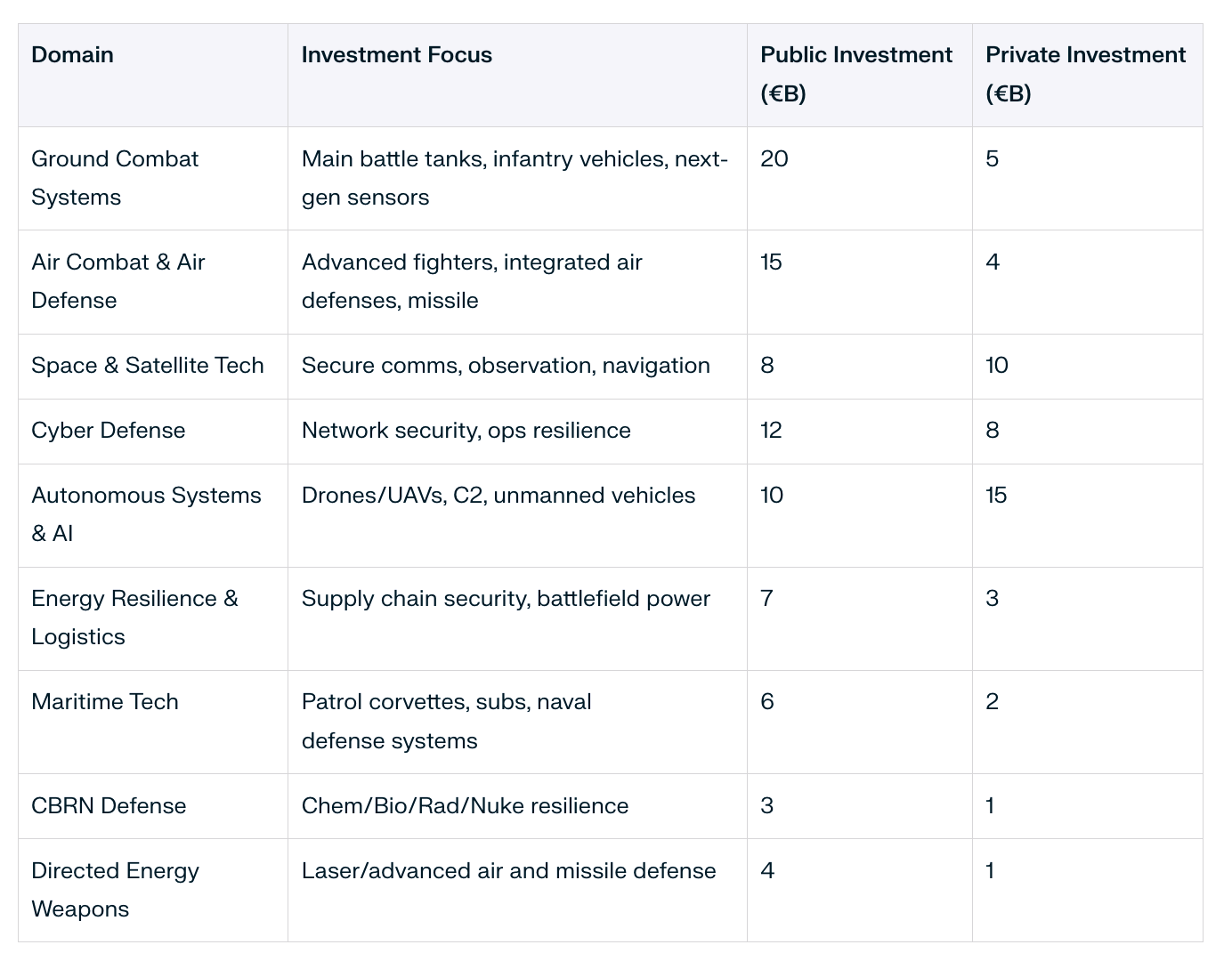Click the Maritime Tech domain cell

105,702
